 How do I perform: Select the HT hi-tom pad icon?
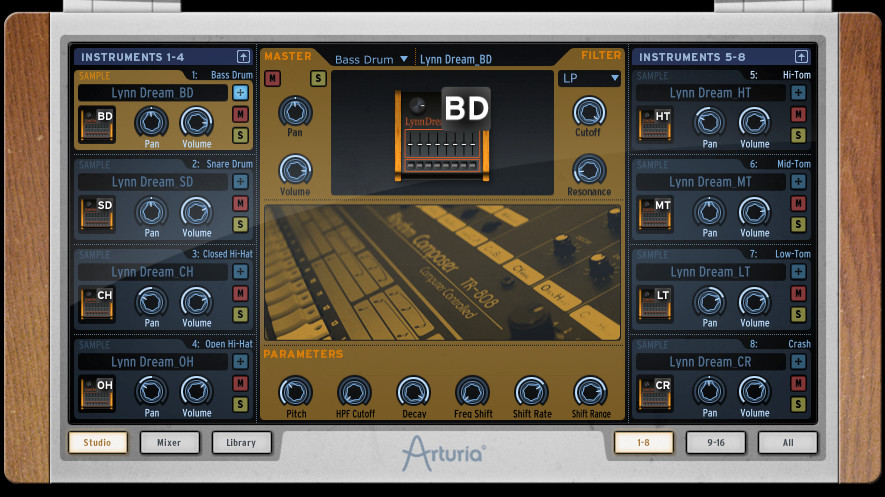point(655,125)
